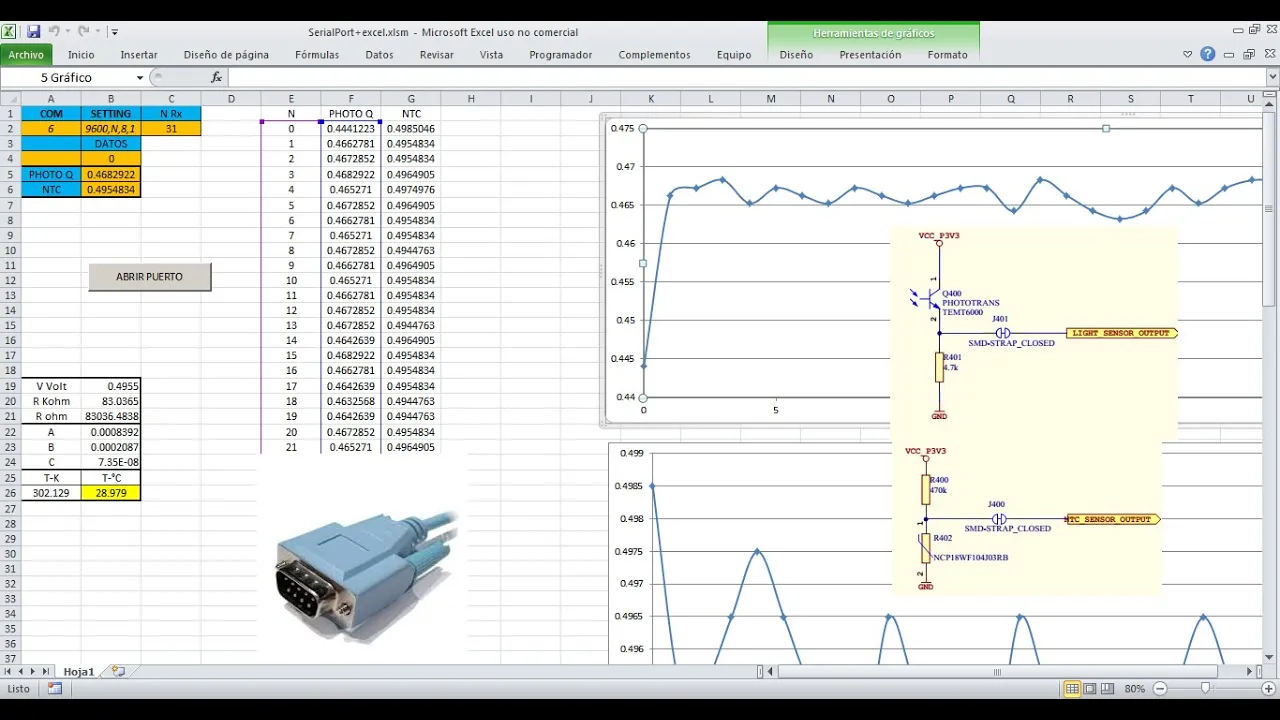Screen dimensions: 1280x720
Task: Click the Insert Worksheet icon next to Hoja1
Action: coord(118,672)
